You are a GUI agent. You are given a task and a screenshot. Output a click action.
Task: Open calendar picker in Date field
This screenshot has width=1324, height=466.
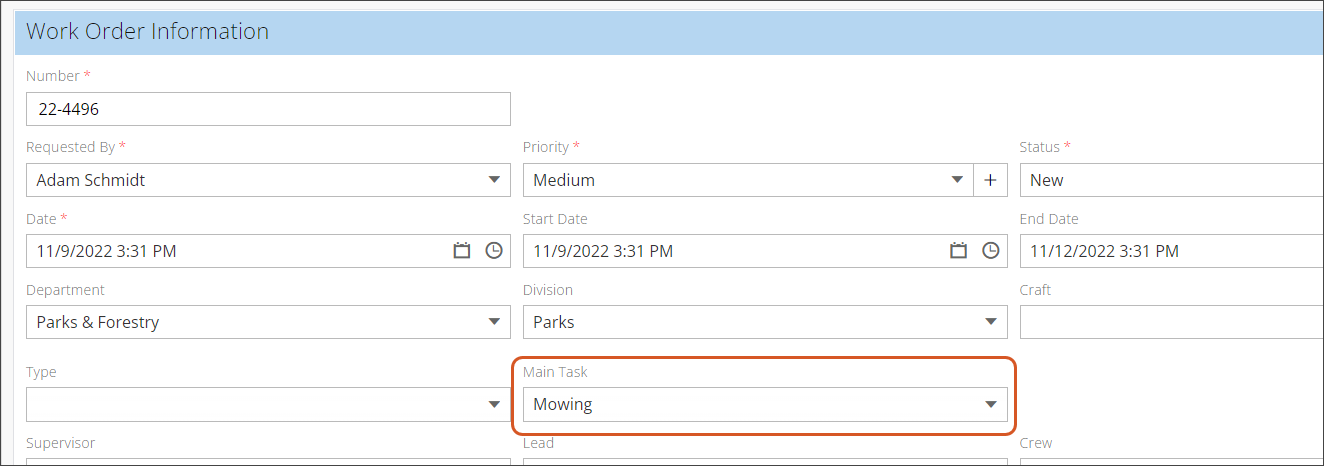462,251
